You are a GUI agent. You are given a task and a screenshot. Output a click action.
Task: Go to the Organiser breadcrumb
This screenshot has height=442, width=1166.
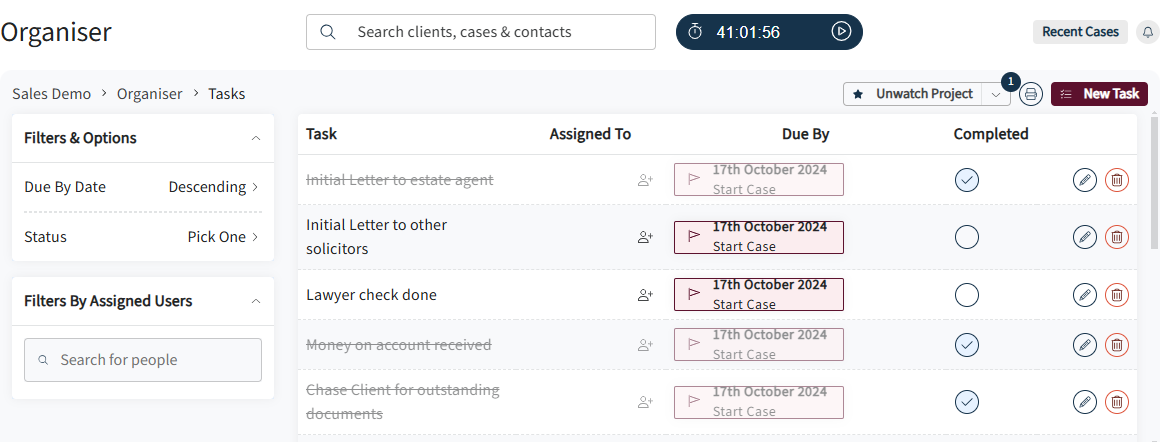[x=149, y=94]
